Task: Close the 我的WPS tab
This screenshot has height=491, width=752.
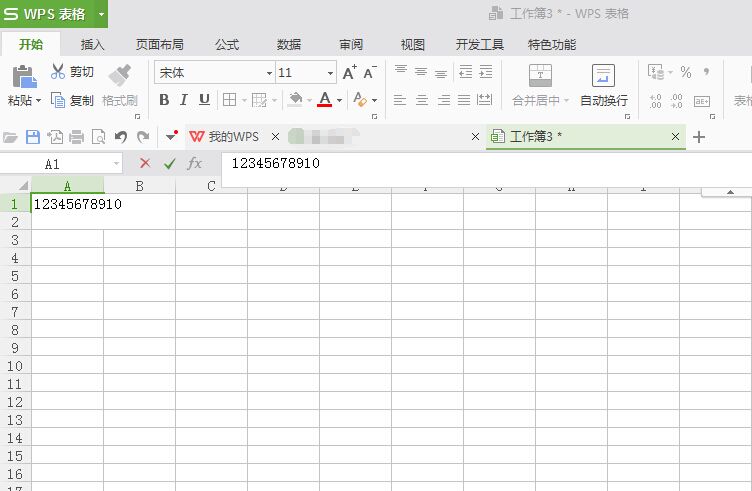Action: coord(275,137)
